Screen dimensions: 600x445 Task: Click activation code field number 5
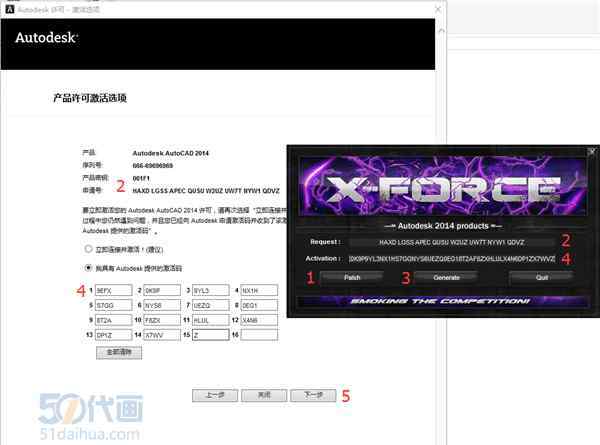click(x=114, y=305)
